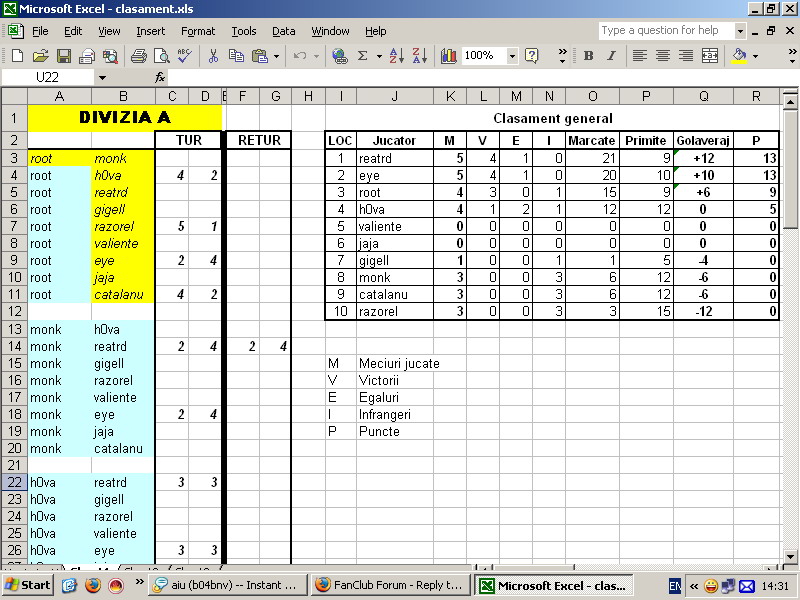
Task: Open the Name Box dropdown arrow
Action: [x=101, y=77]
